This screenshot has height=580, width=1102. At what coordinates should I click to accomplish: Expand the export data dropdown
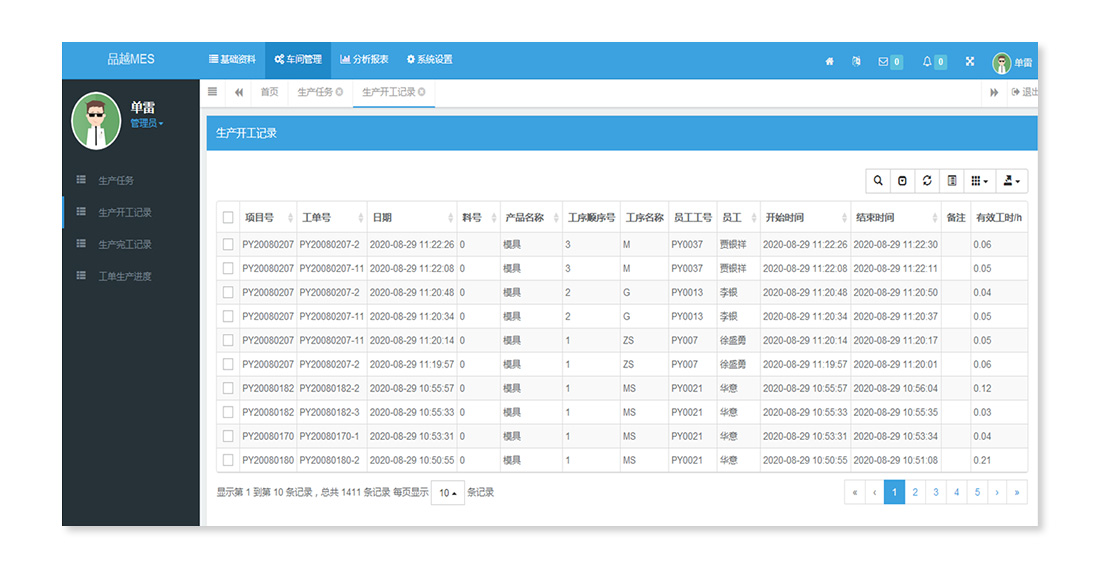point(1013,181)
